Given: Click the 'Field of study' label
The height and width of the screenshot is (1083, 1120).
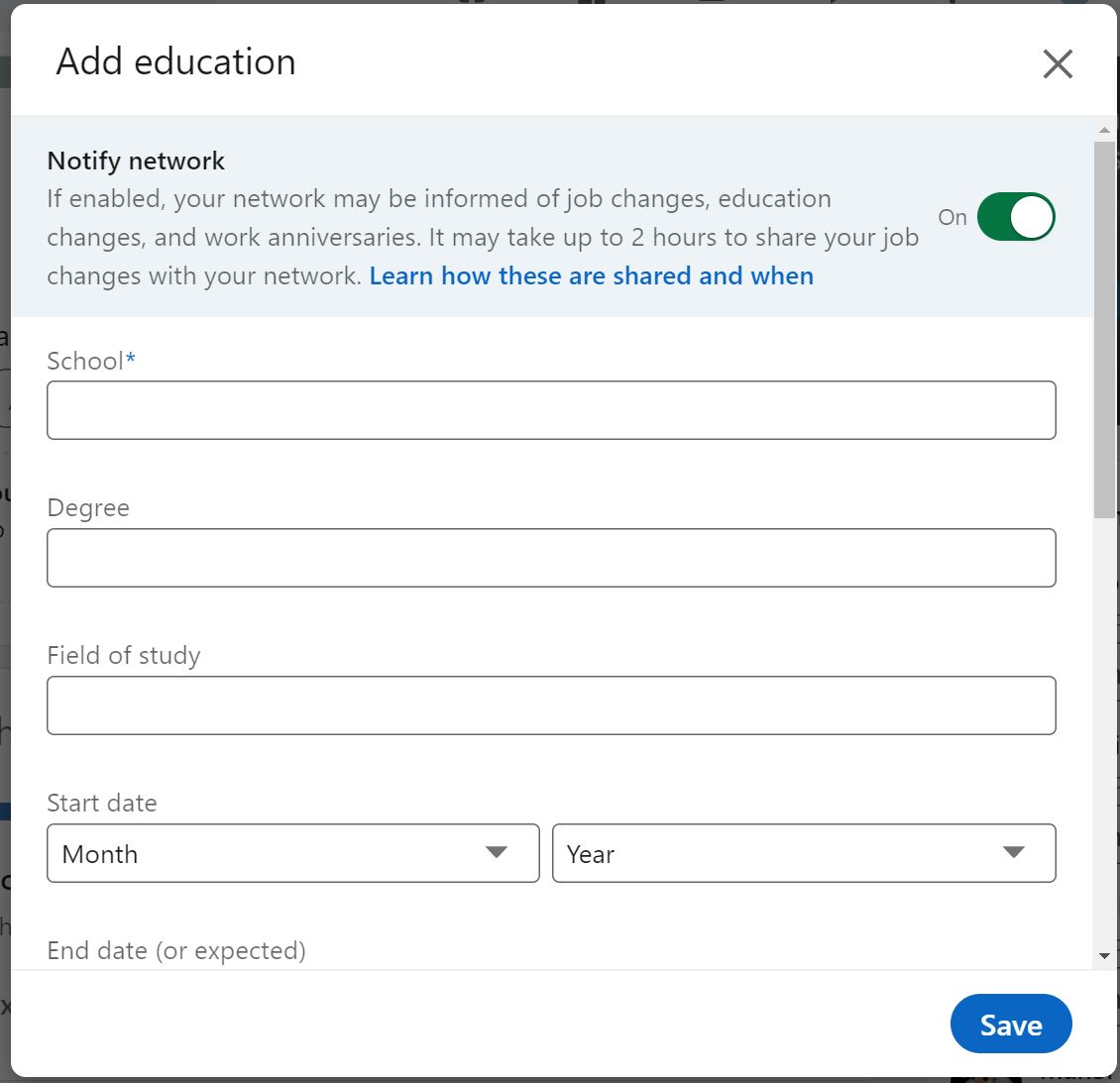Looking at the screenshot, I should (124, 656).
